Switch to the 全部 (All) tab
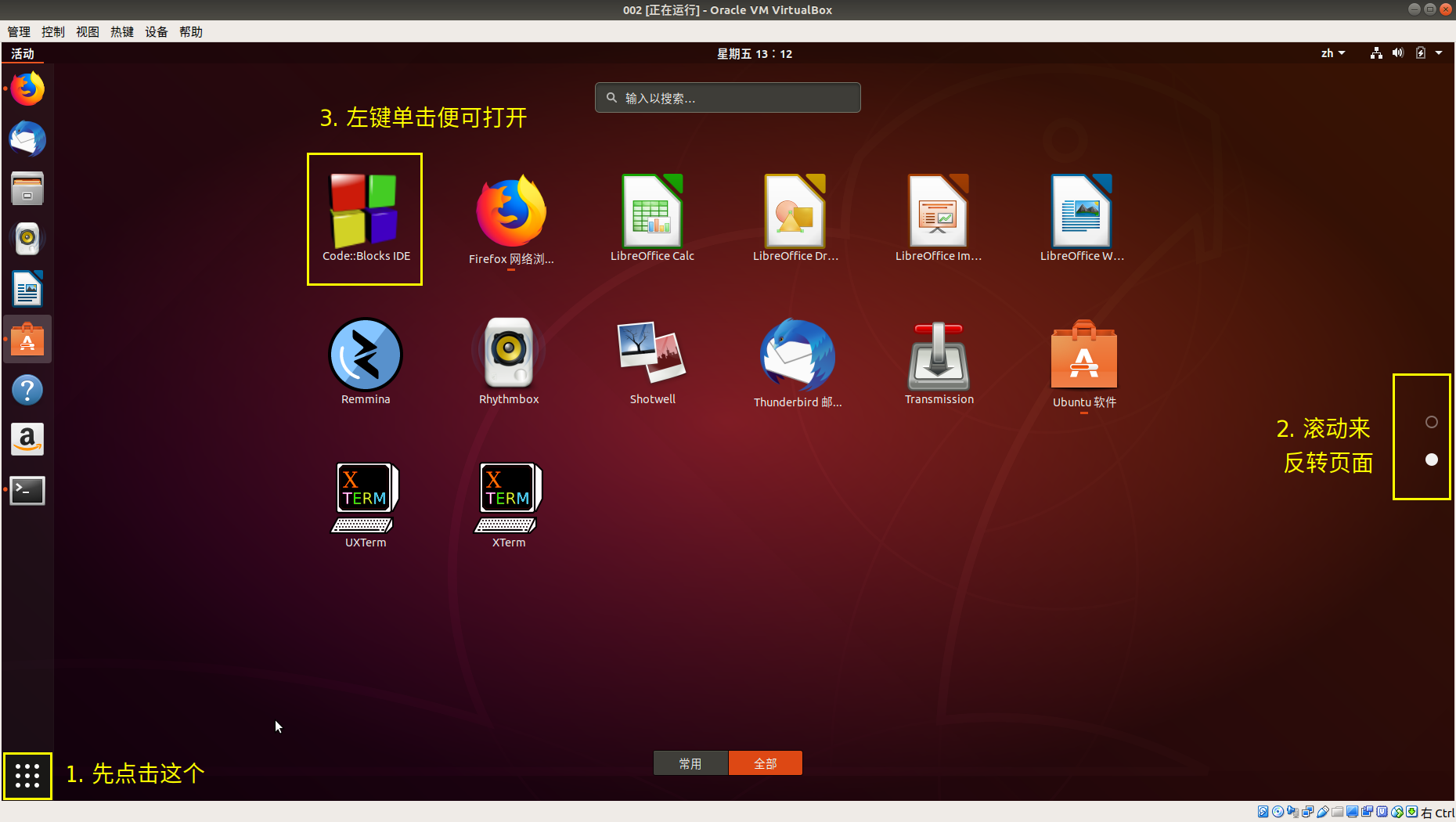1456x822 pixels. tap(765, 763)
